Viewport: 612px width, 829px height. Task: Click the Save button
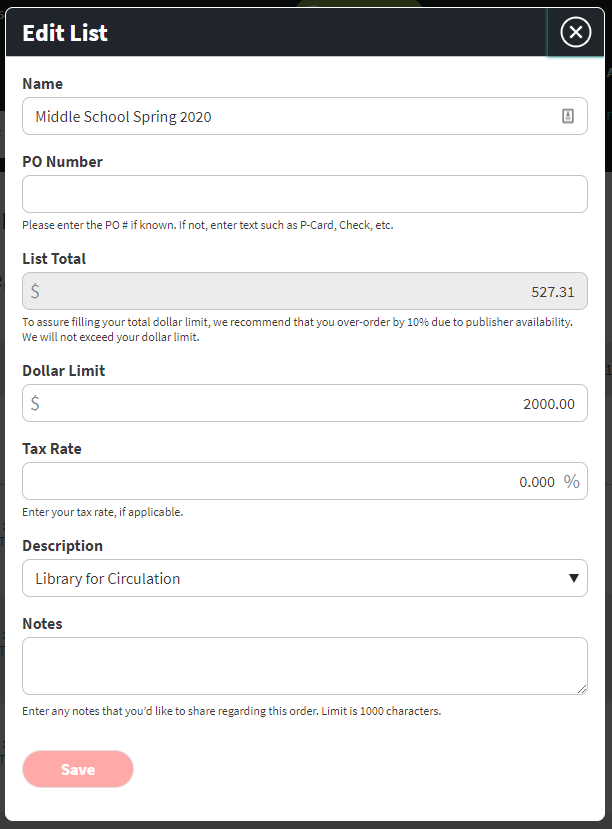coord(77,769)
